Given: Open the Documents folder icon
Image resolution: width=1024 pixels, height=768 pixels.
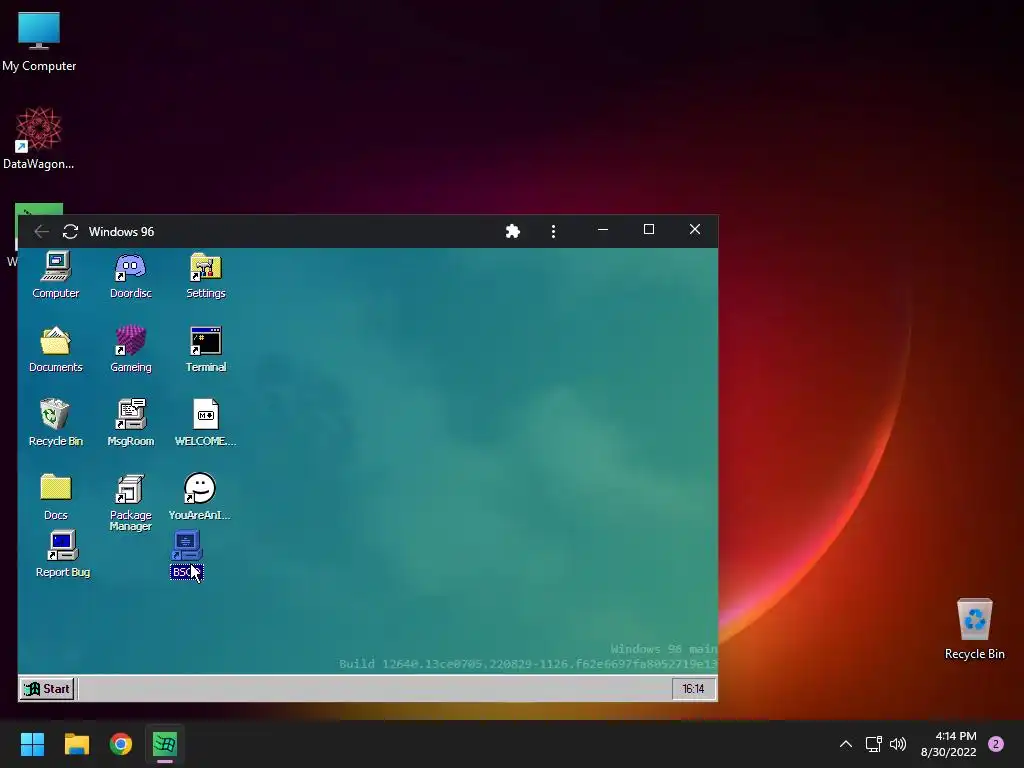Looking at the screenshot, I should point(56,349).
